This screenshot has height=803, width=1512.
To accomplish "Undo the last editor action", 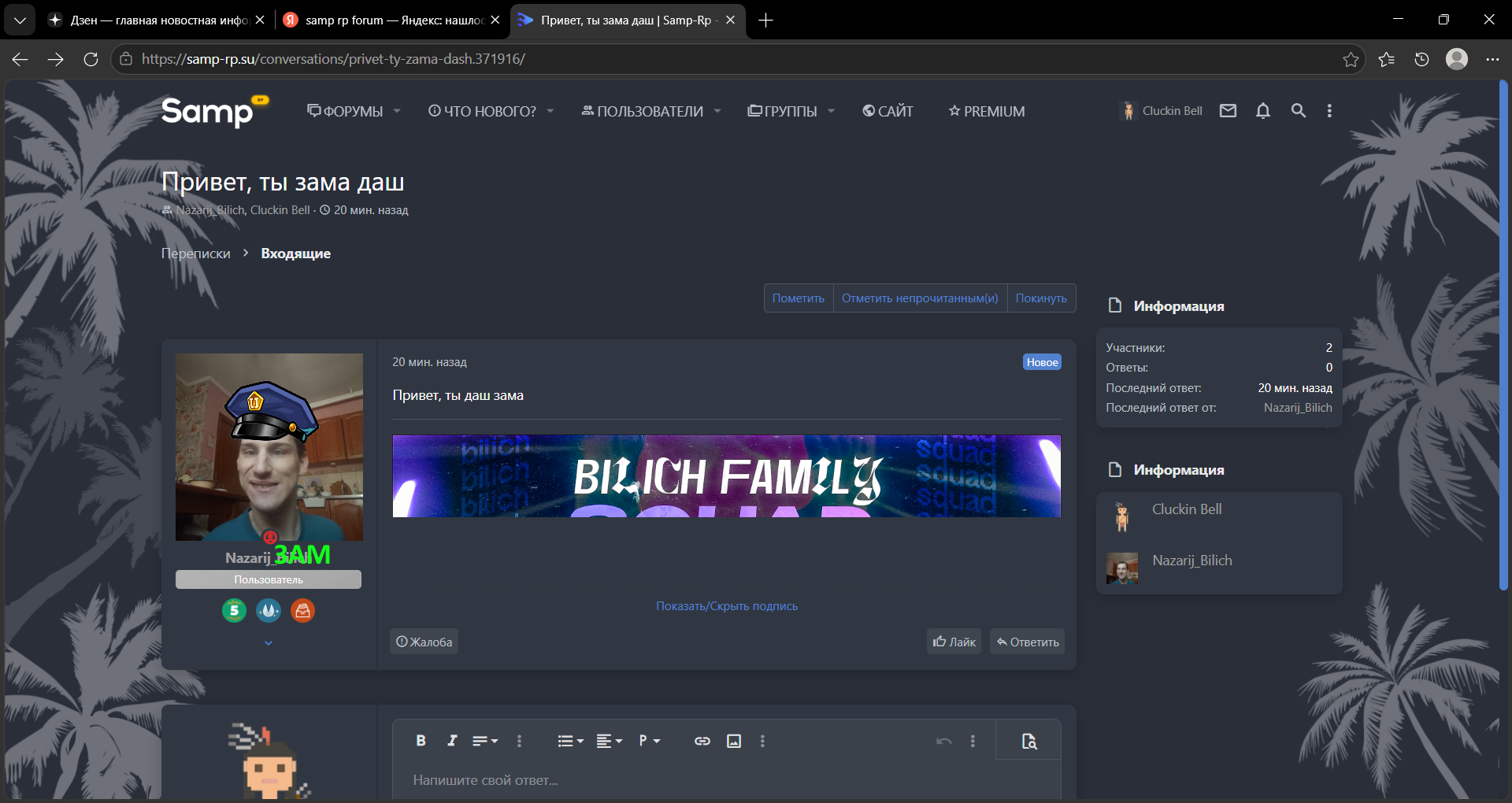I will point(944,741).
